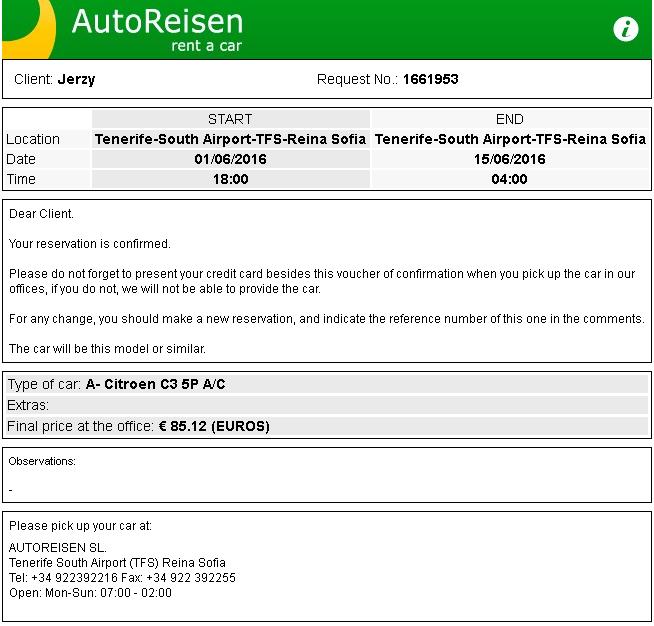
Task: Click the Observations label
Action: (x=42, y=461)
